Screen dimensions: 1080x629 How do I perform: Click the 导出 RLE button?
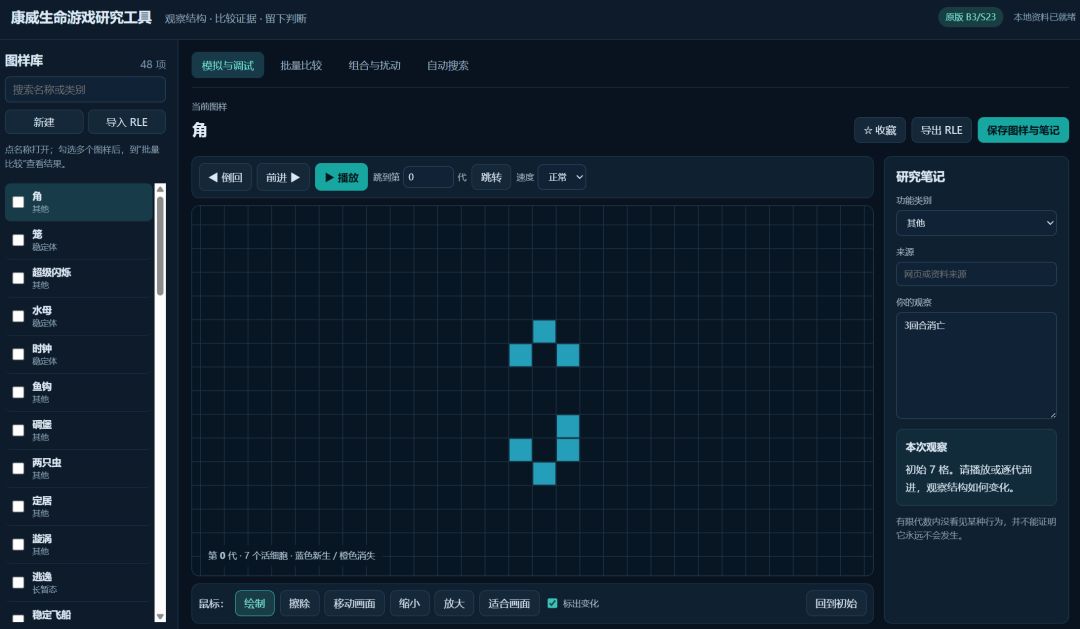942,130
